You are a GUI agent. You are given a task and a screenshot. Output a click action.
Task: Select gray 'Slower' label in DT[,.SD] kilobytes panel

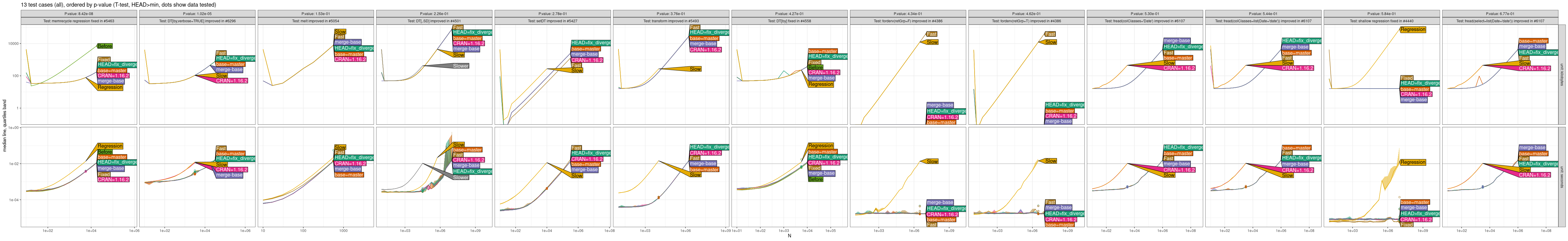point(460,66)
